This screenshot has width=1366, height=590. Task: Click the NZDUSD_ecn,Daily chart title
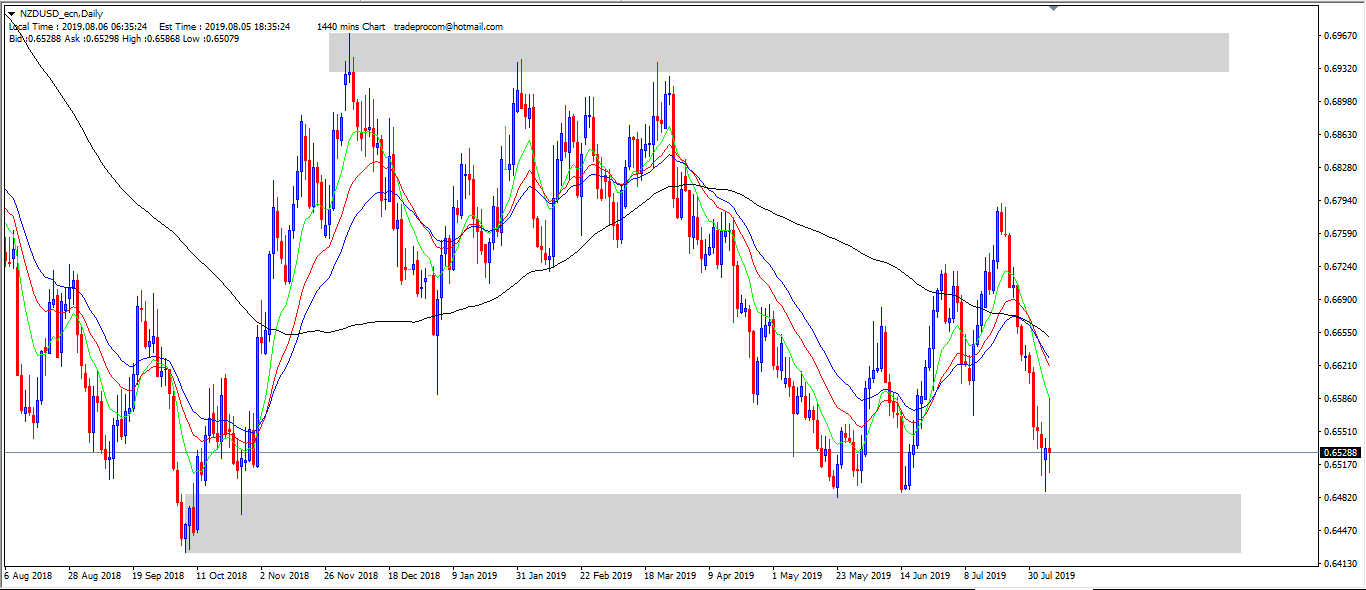tap(61, 14)
